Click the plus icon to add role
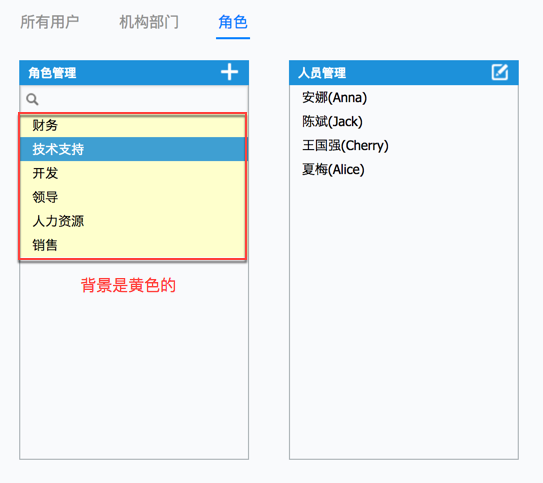 pos(229,72)
